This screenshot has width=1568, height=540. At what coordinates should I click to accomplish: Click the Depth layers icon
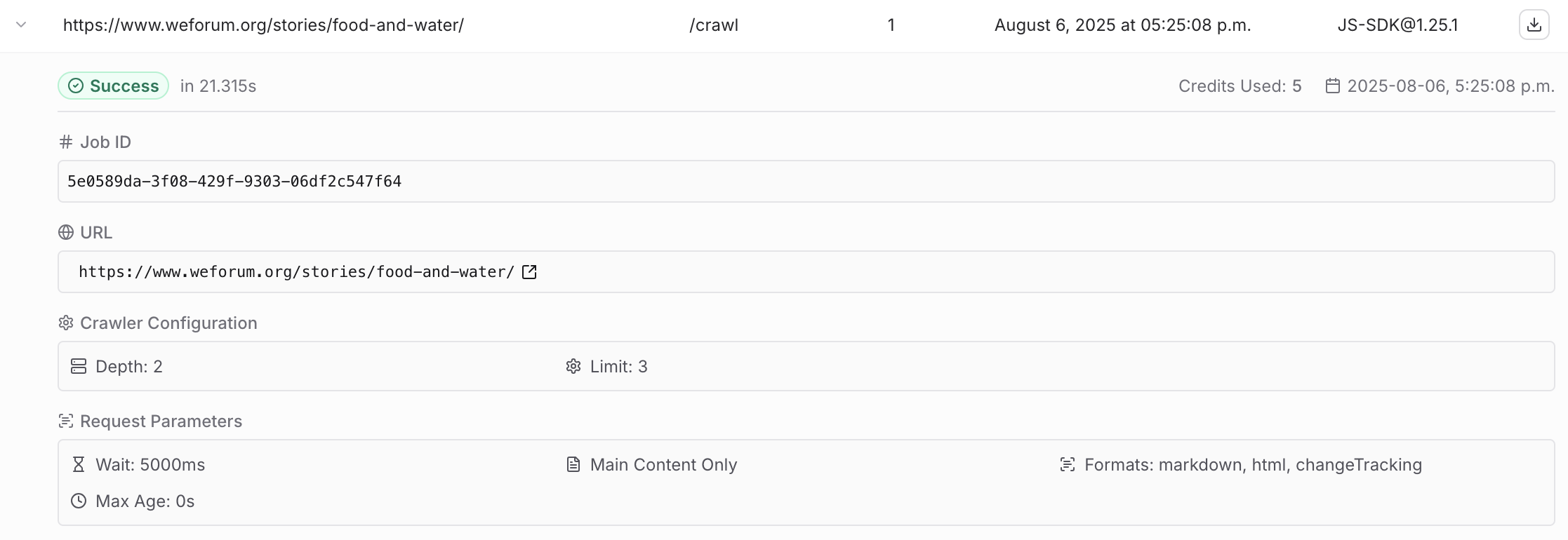pos(79,367)
